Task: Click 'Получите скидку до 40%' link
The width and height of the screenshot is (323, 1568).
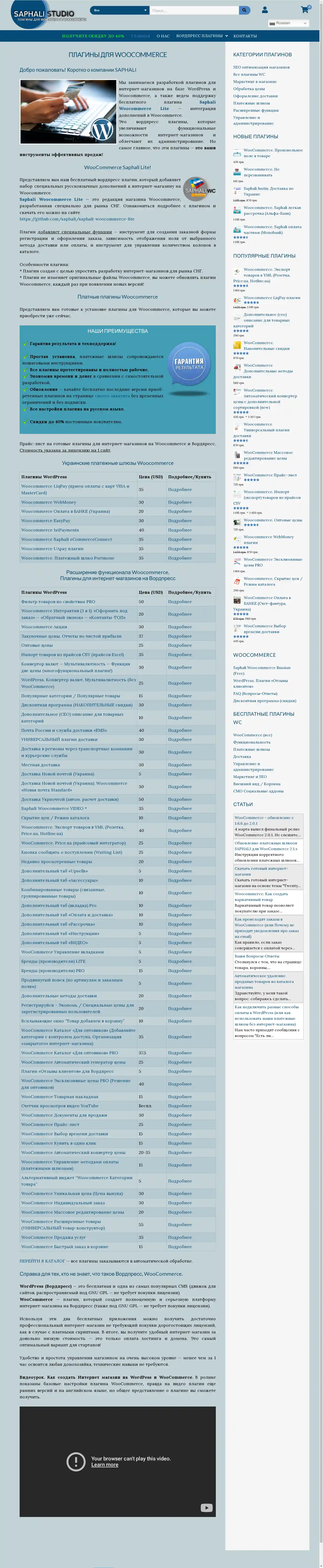Action: coord(93,36)
